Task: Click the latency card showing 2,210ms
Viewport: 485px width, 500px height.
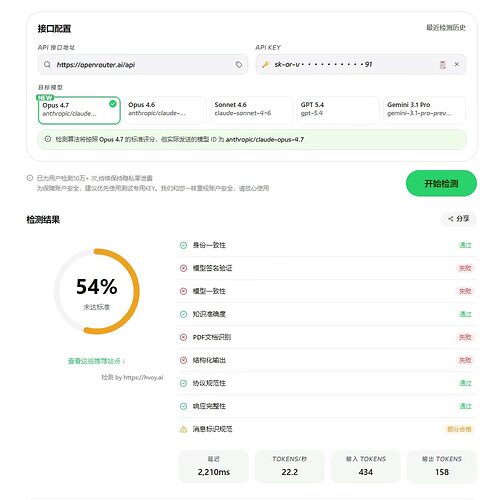Action: [214, 466]
